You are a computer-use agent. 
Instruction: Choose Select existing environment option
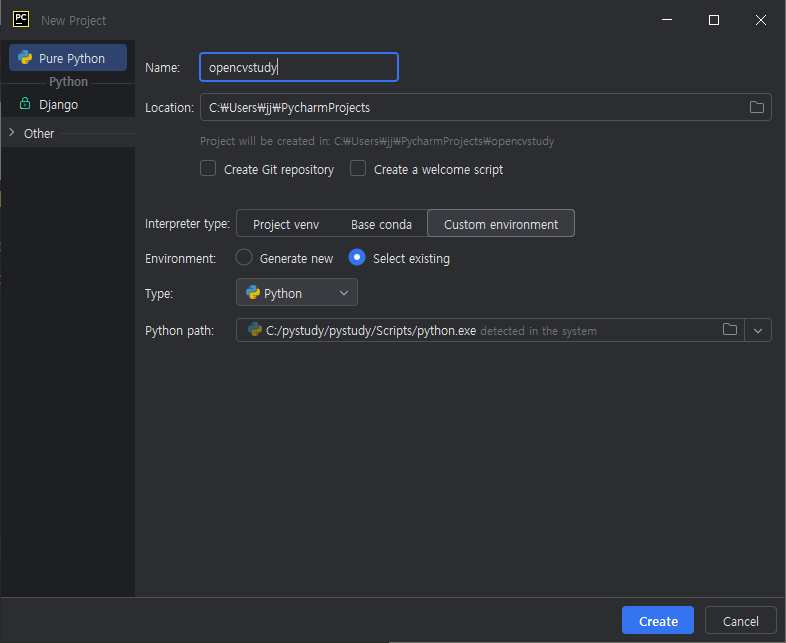click(356, 258)
